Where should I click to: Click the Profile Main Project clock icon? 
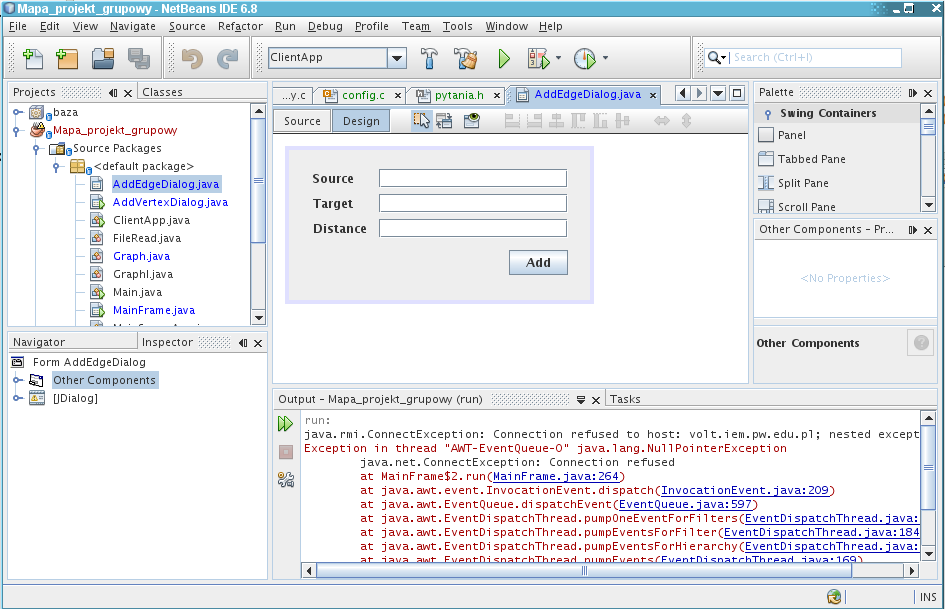click(585, 58)
